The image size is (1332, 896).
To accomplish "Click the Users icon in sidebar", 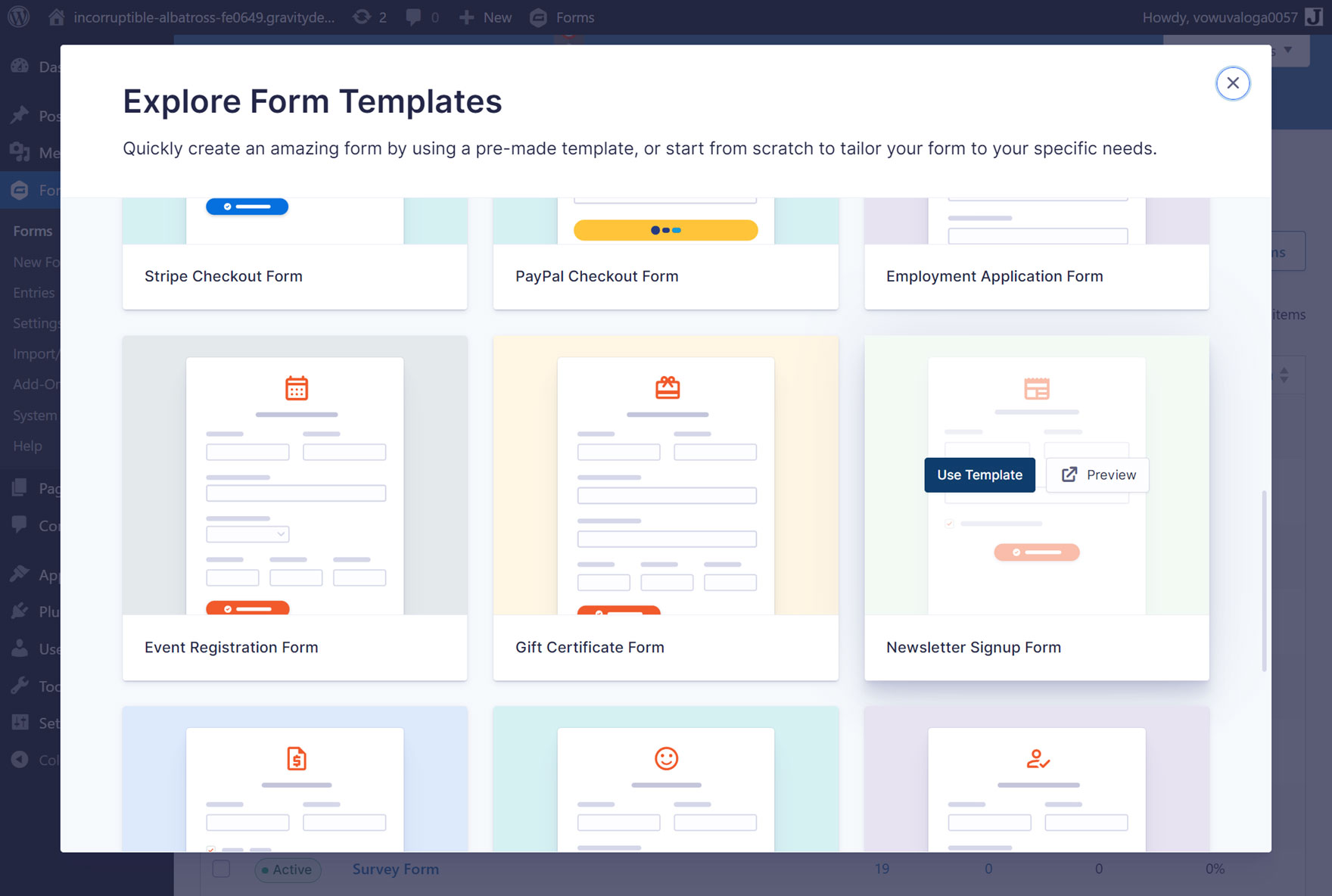I will (x=20, y=649).
